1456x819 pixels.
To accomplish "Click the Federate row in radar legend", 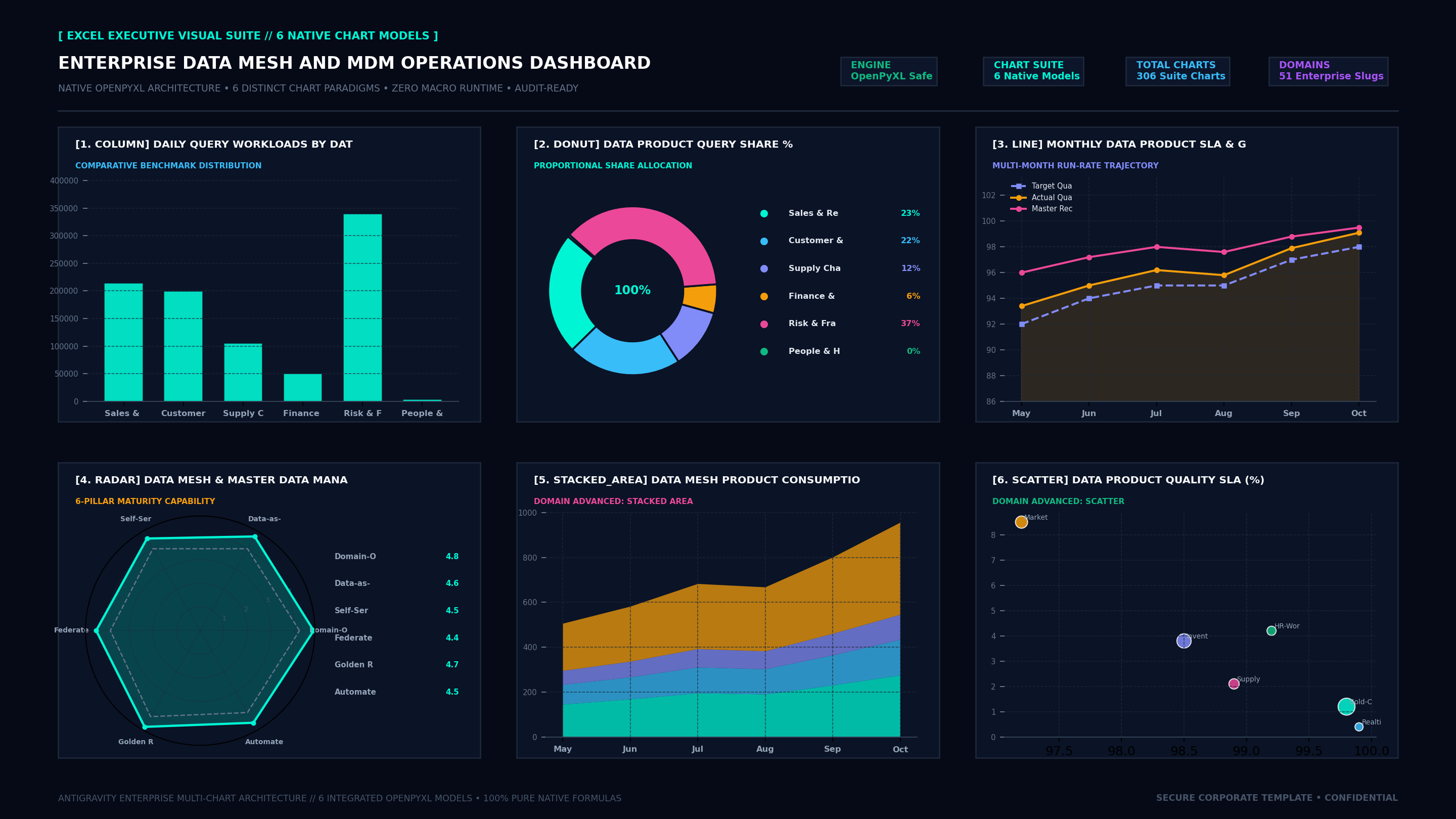I will coord(397,638).
